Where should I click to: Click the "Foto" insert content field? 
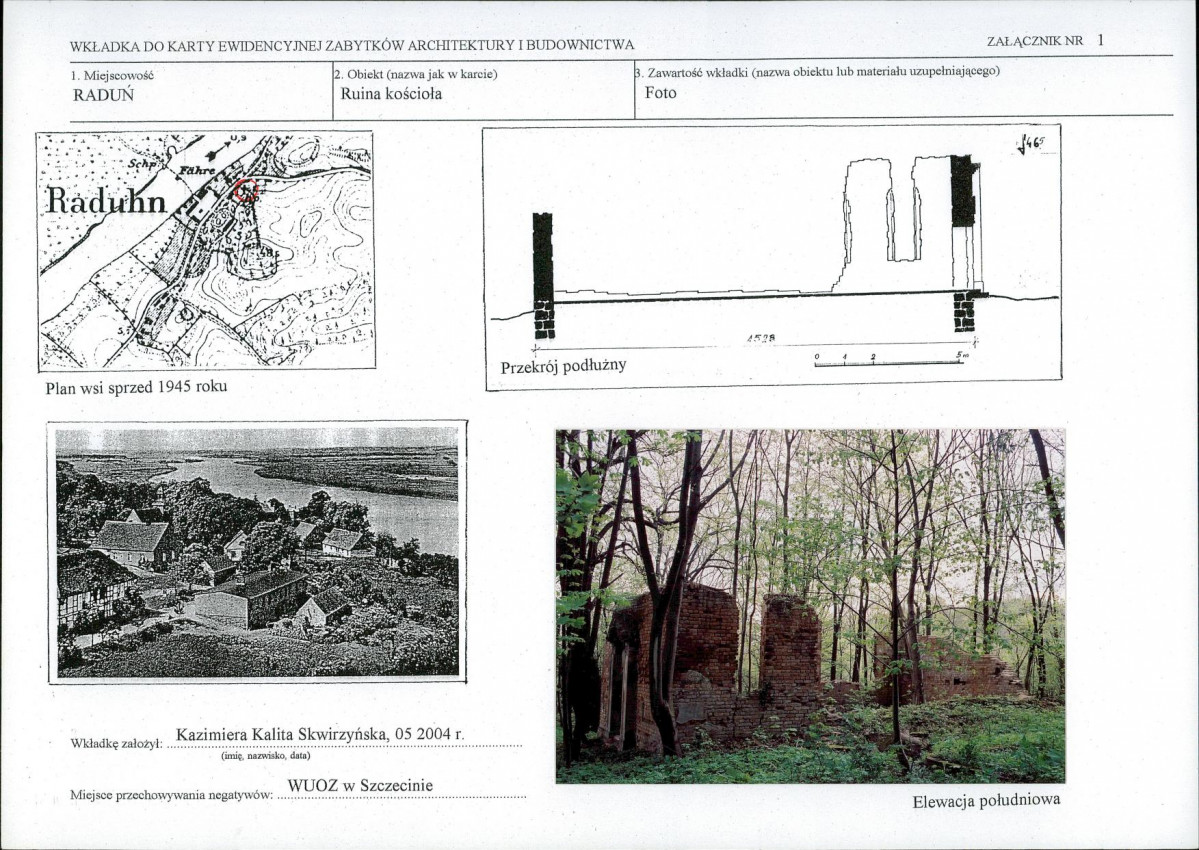coord(660,93)
